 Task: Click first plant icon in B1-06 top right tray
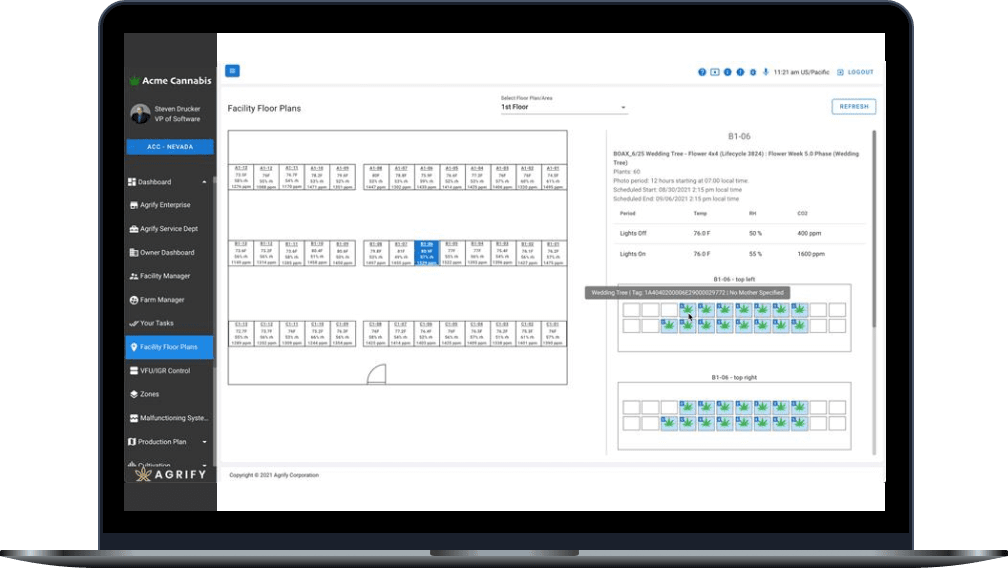coord(687,407)
